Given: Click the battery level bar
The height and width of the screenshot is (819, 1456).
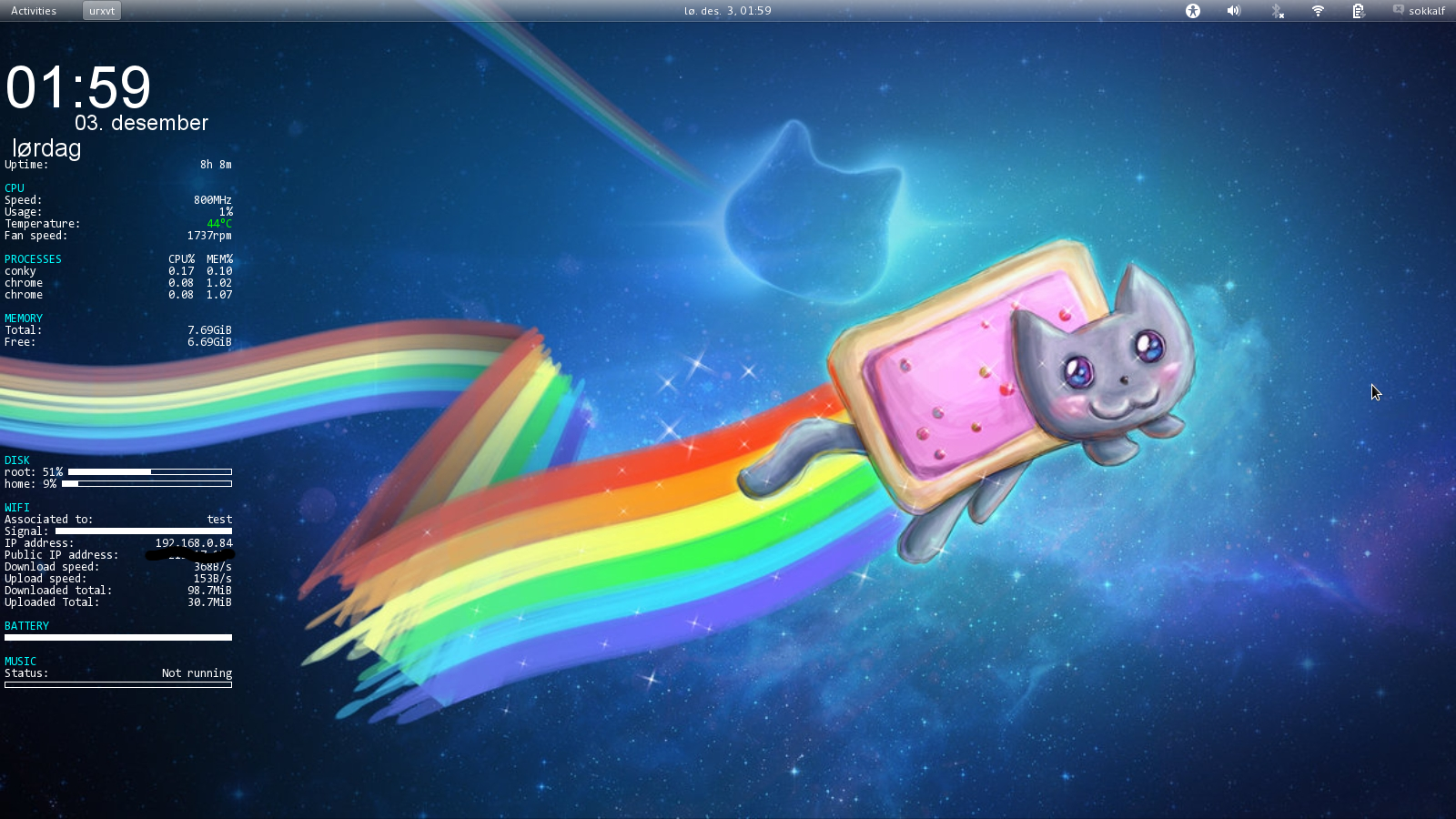Looking at the screenshot, I should tap(118, 638).
